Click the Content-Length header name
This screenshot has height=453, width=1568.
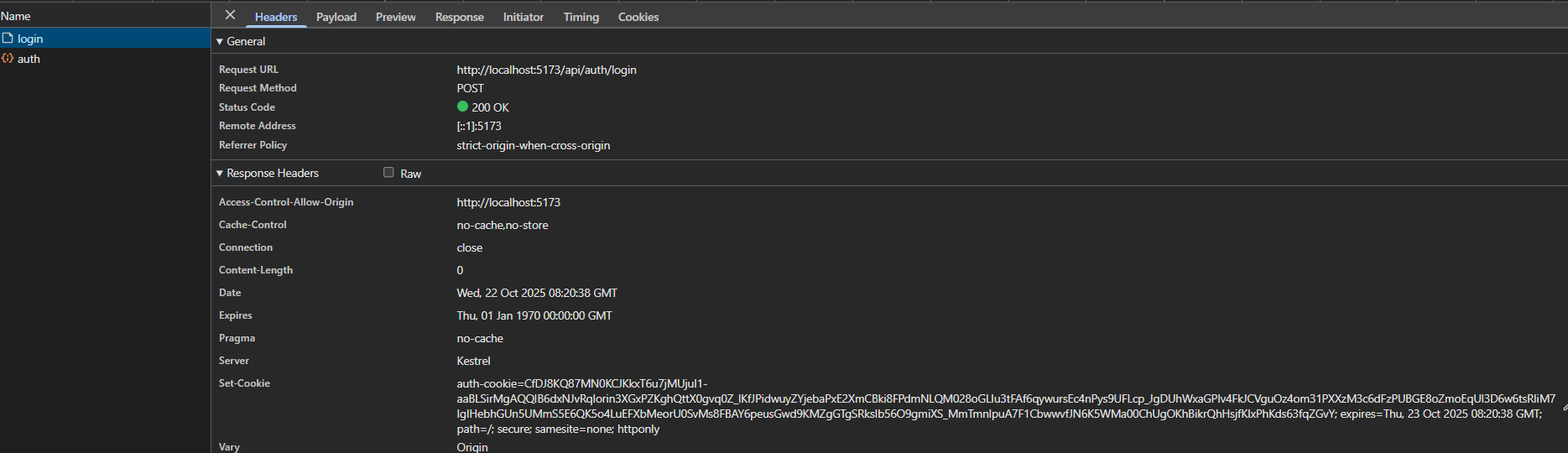click(256, 270)
